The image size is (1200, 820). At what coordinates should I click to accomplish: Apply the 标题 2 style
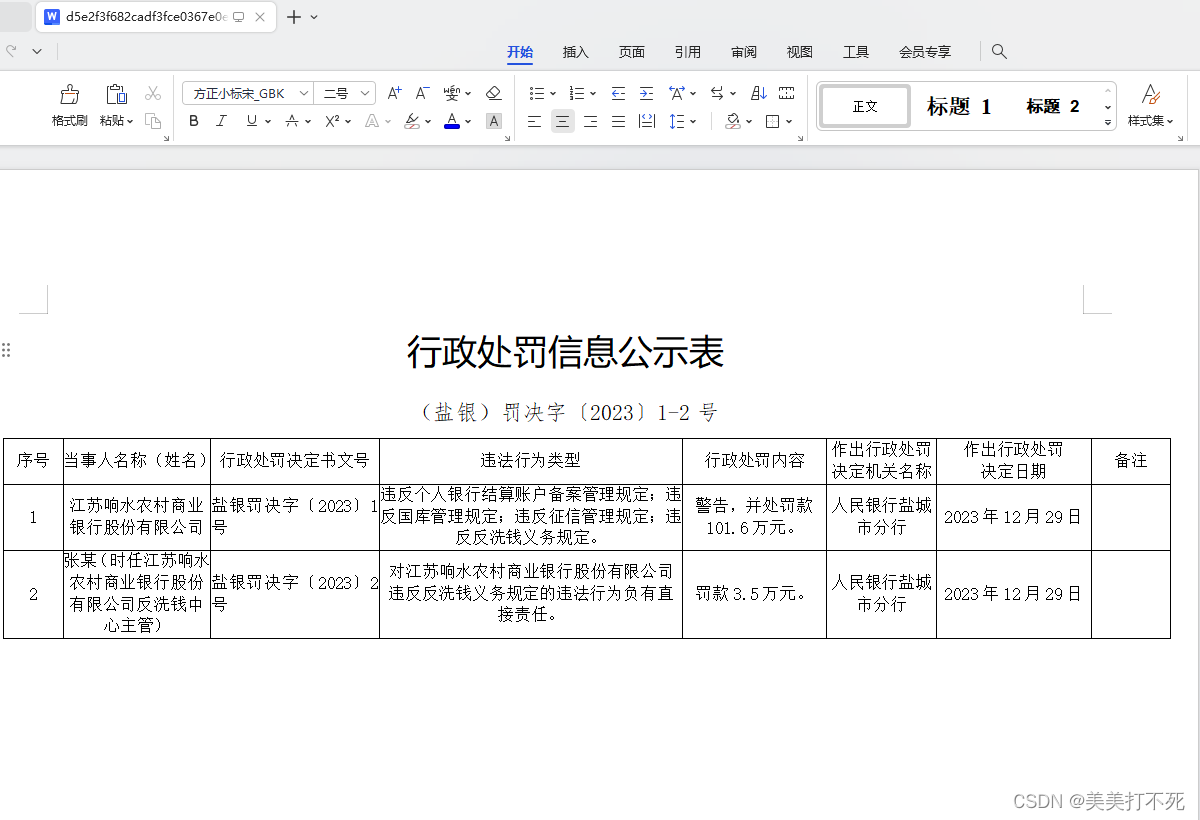[1052, 106]
